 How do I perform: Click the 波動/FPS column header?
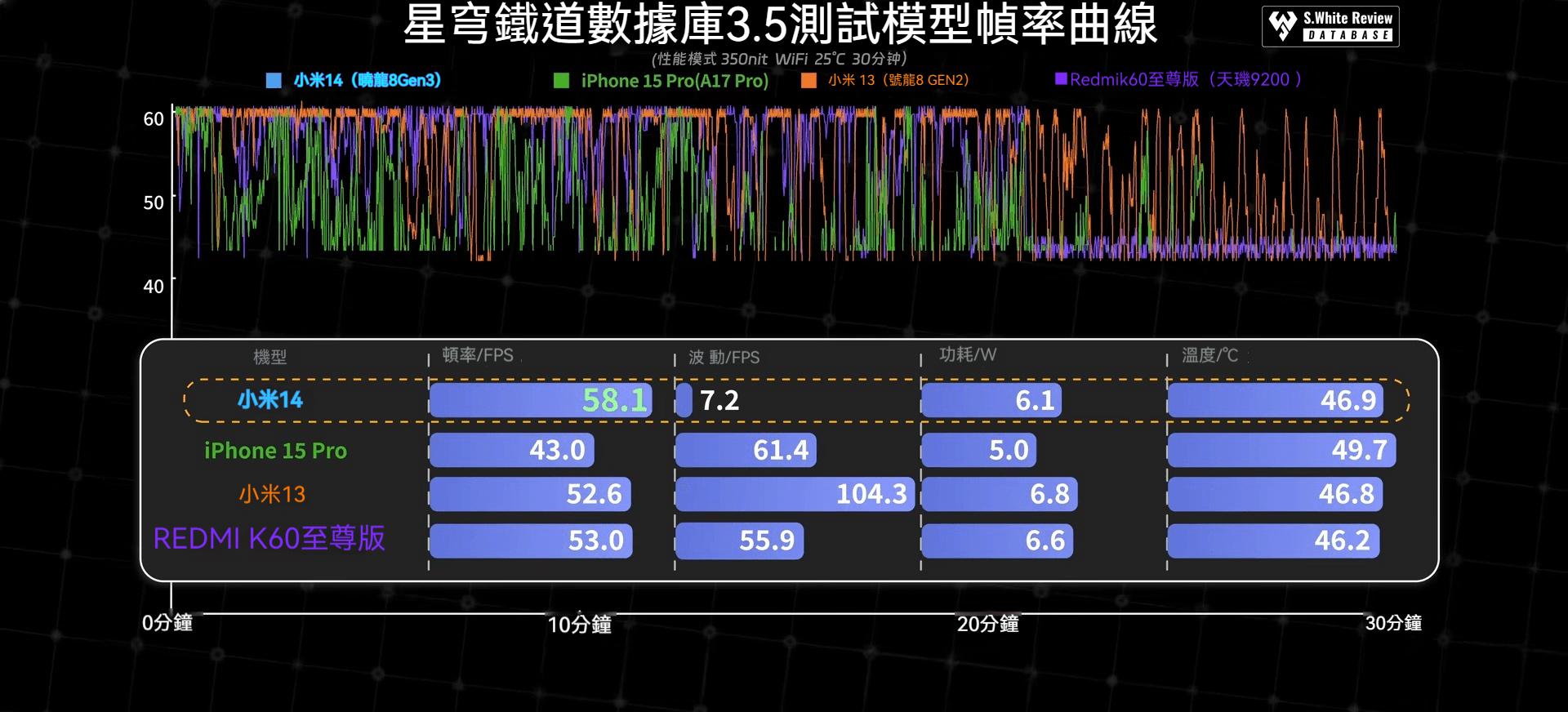coord(724,358)
